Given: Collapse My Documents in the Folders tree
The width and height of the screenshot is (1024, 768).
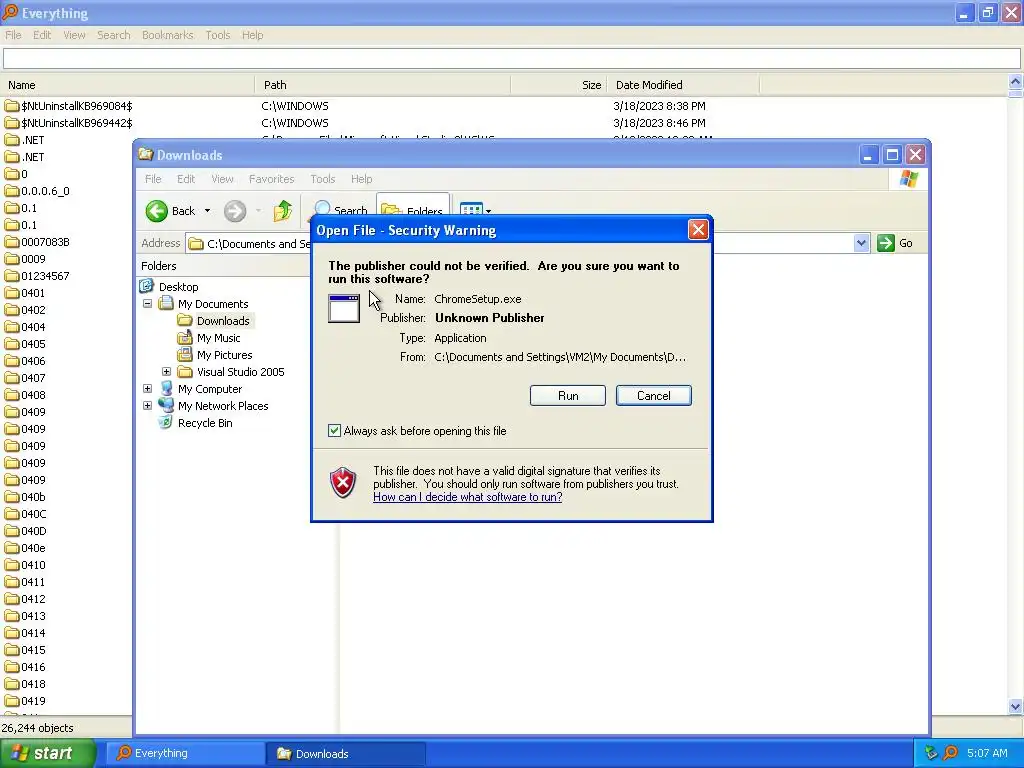Looking at the screenshot, I should click(x=148, y=304).
